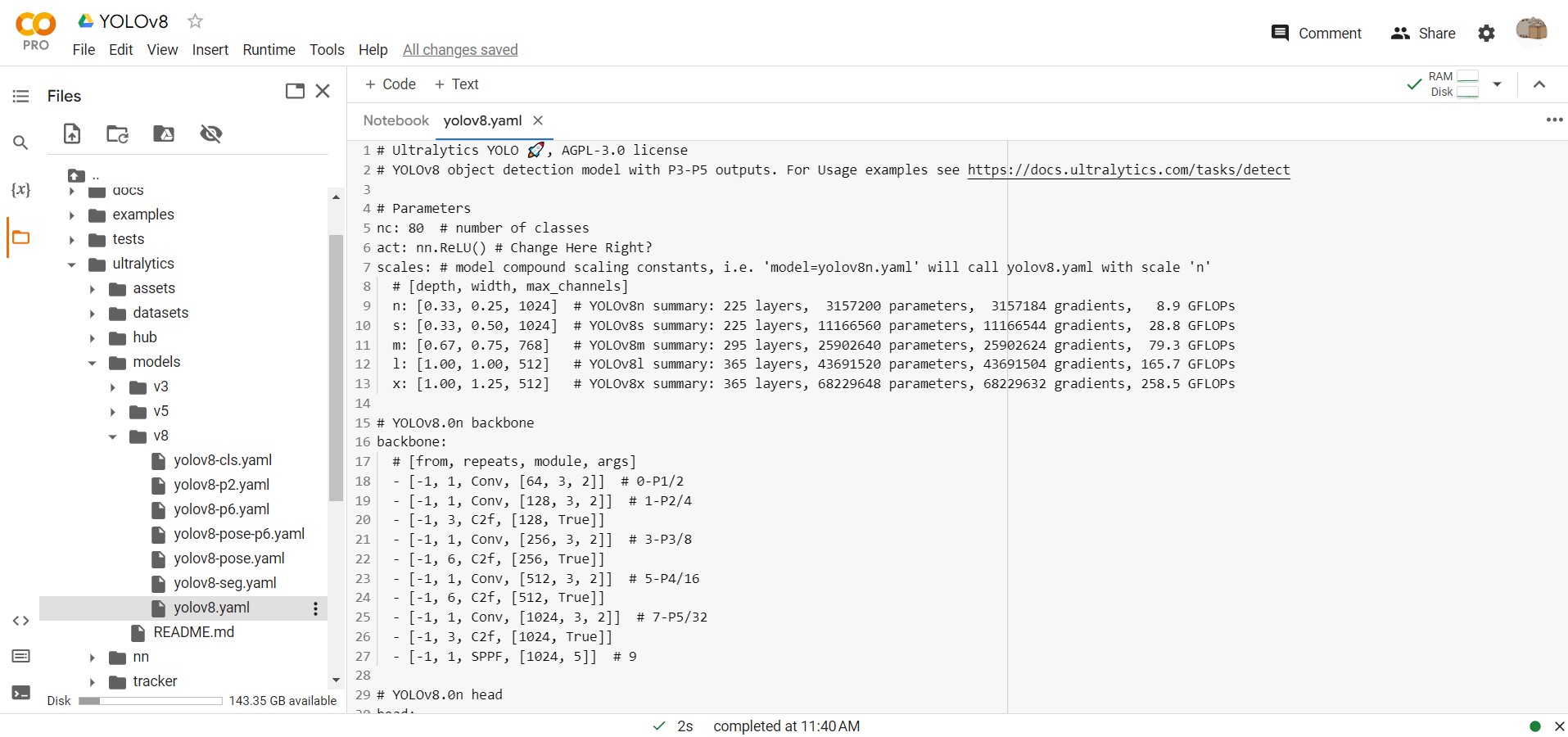Open the Runtime menu
Viewport: 1568px width, 737px height.
(269, 50)
